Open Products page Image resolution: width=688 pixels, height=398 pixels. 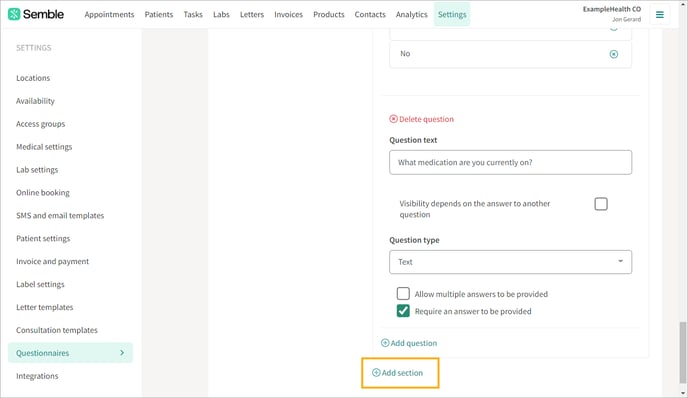[329, 14]
